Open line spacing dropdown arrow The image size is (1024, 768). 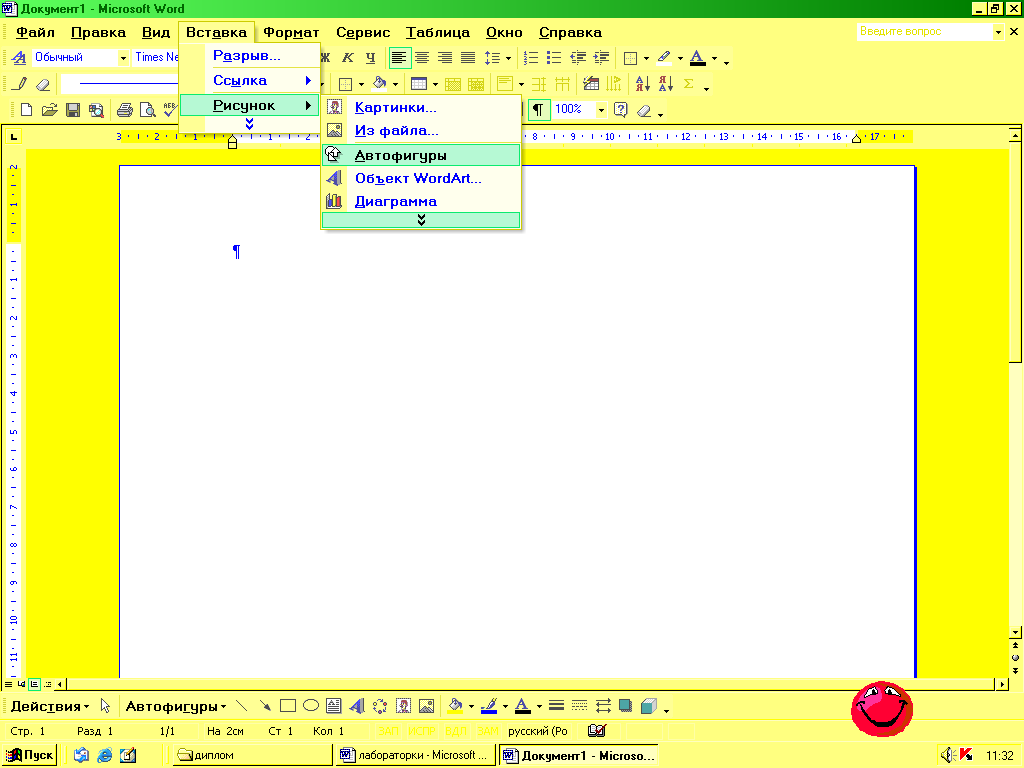(x=508, y=58)
